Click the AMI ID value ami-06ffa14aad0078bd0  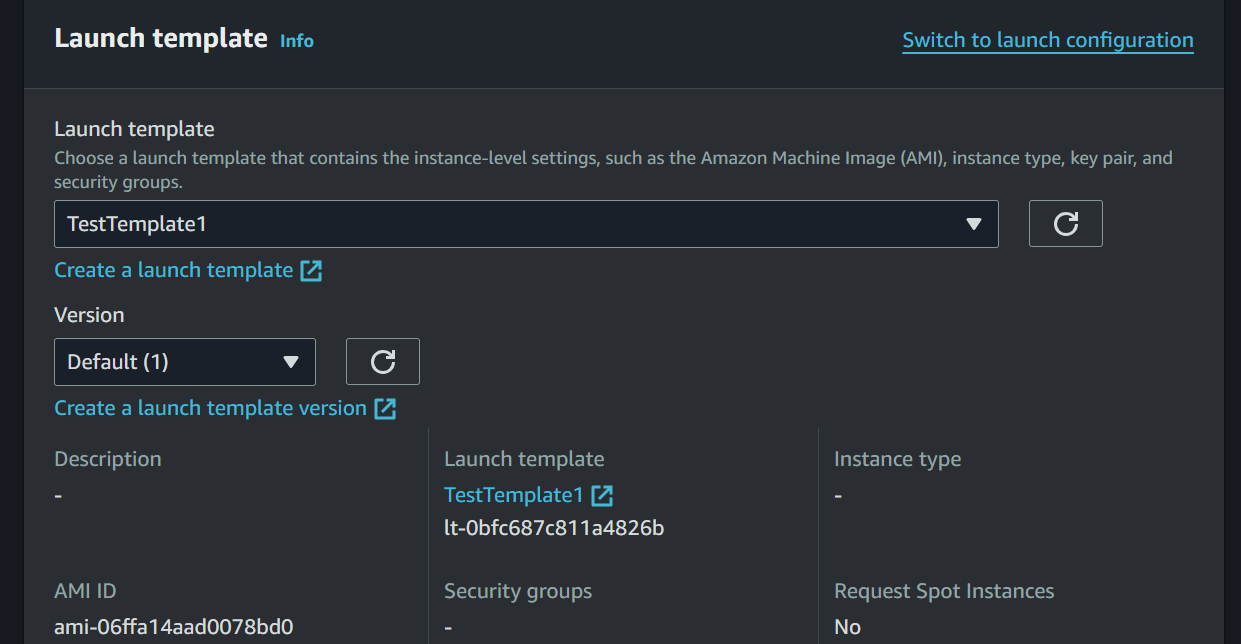point(174,628)
